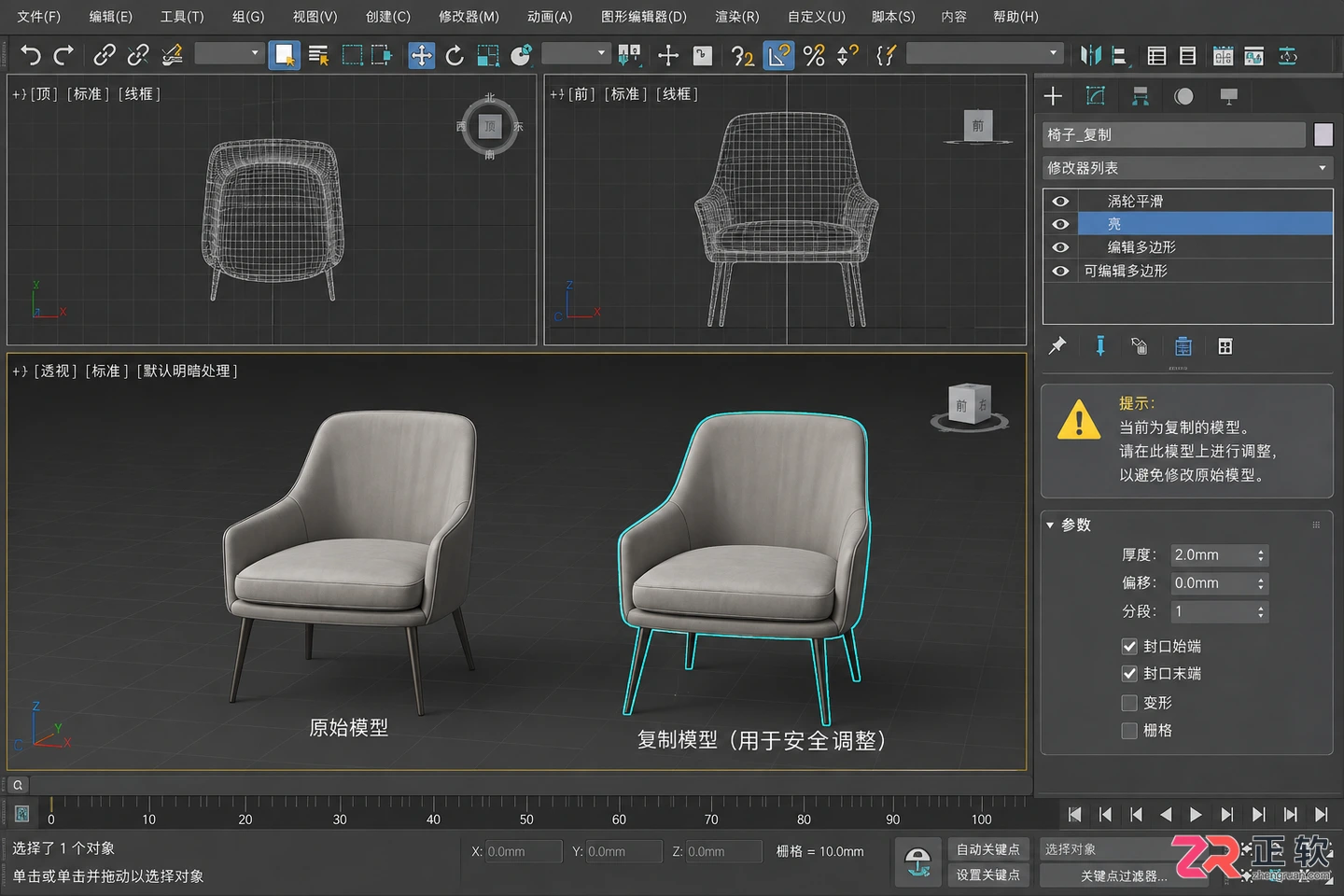Image resolution: width=1344 pixels, height=896 pixels.
Task: Click the object color swatch beside 椅子_复制
Action: click(x=1323, y=134)
